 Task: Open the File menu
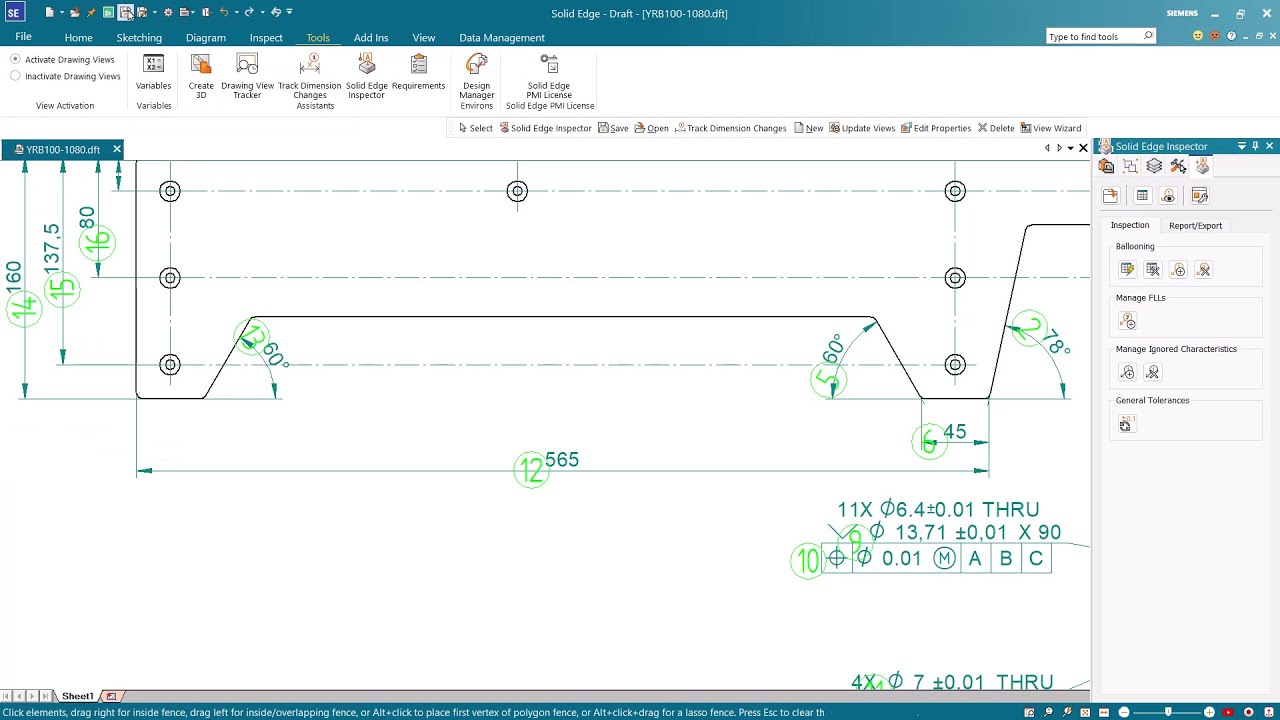[x=23, y=37]
